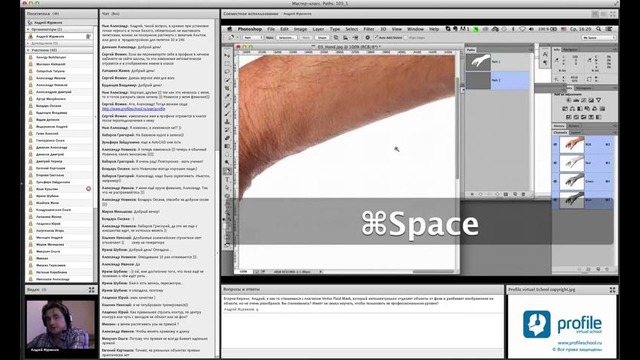
Task: Open the Info panel menu
Action: pyautogui.click(x=614, y=49)
